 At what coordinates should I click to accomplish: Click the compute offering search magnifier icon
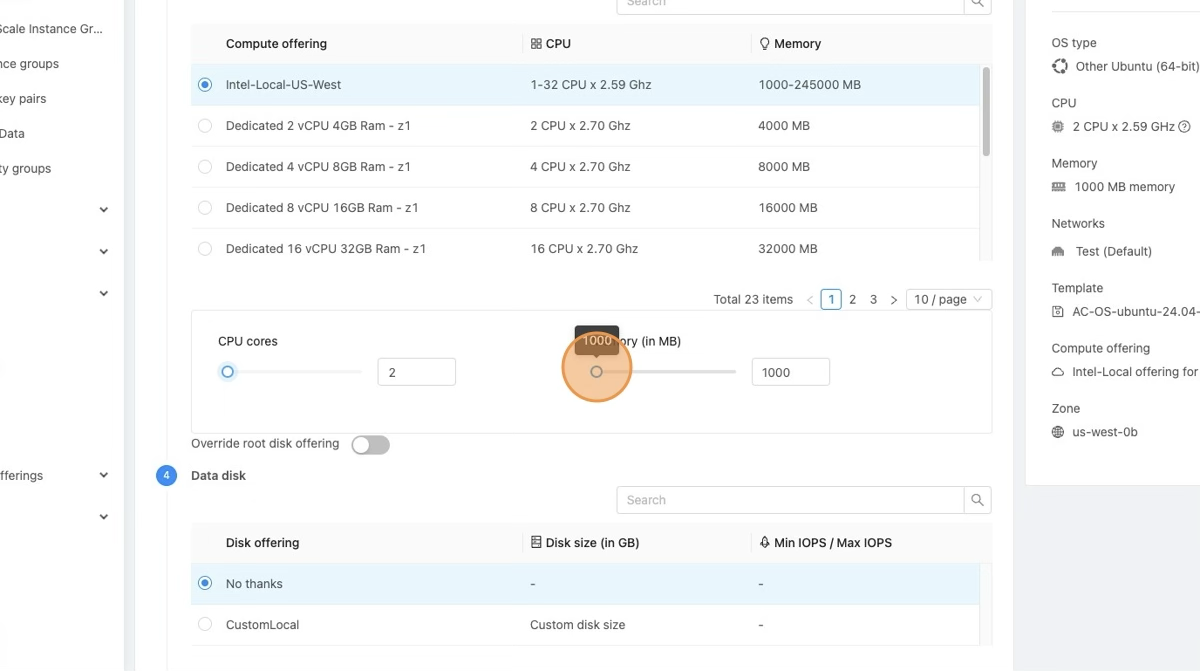977,4
